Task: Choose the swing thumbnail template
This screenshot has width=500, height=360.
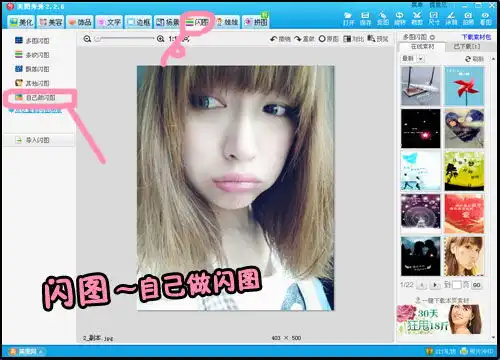Action: click(421, 86)
